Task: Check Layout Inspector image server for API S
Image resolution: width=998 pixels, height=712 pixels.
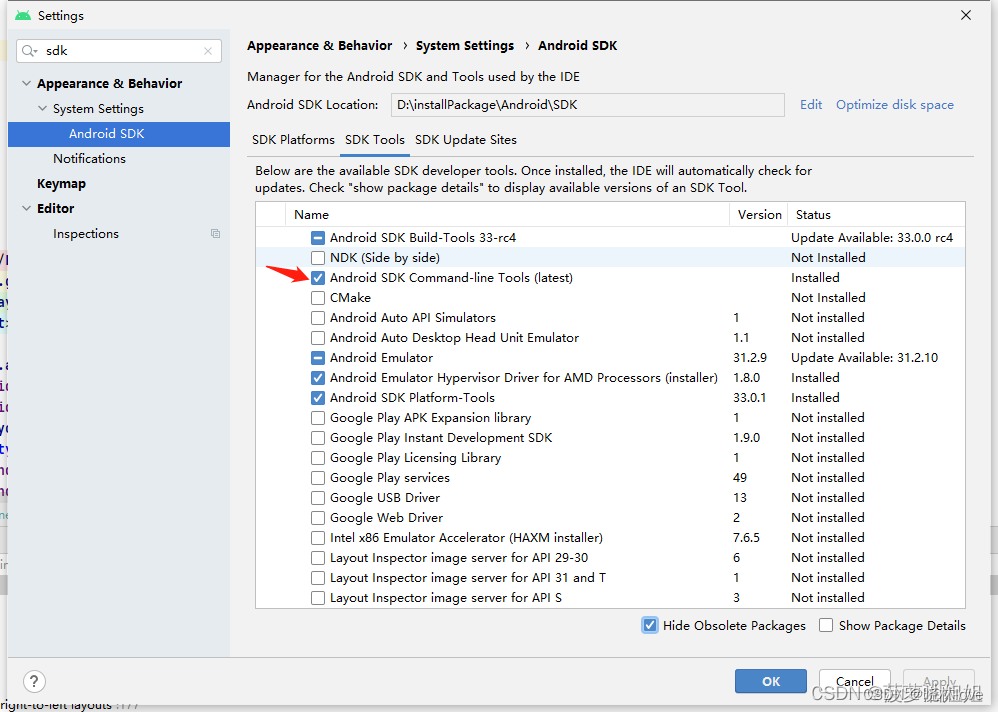Action: pos(318,598)
